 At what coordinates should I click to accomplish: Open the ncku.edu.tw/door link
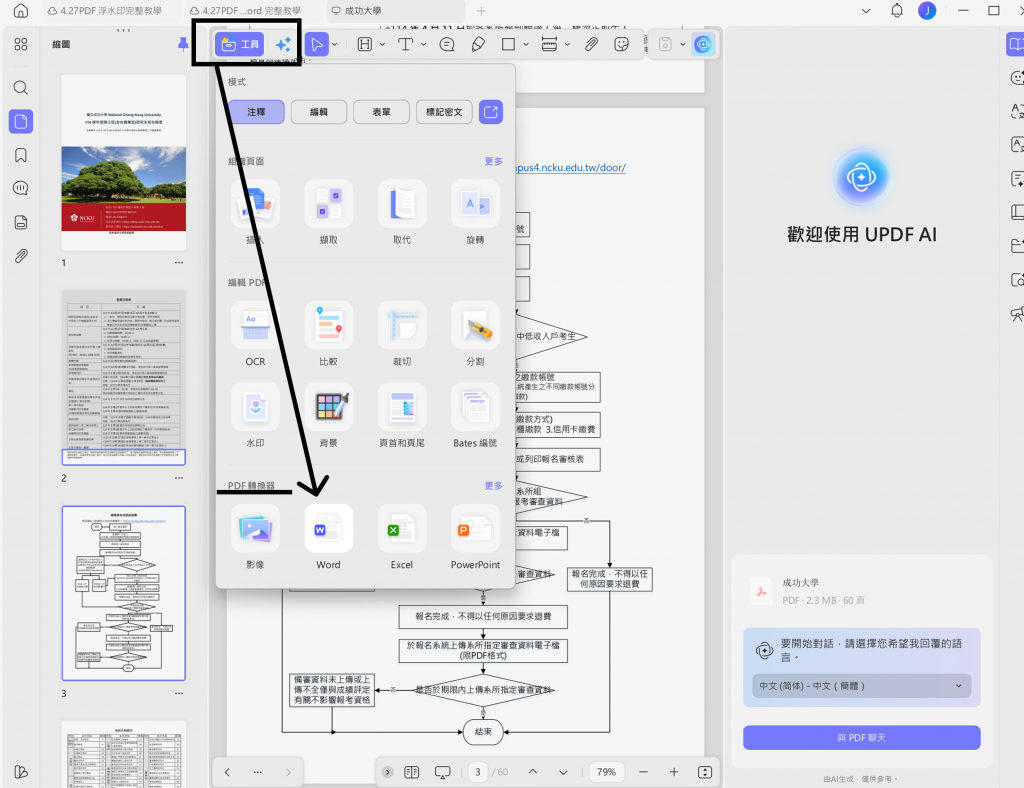point(571,168)
